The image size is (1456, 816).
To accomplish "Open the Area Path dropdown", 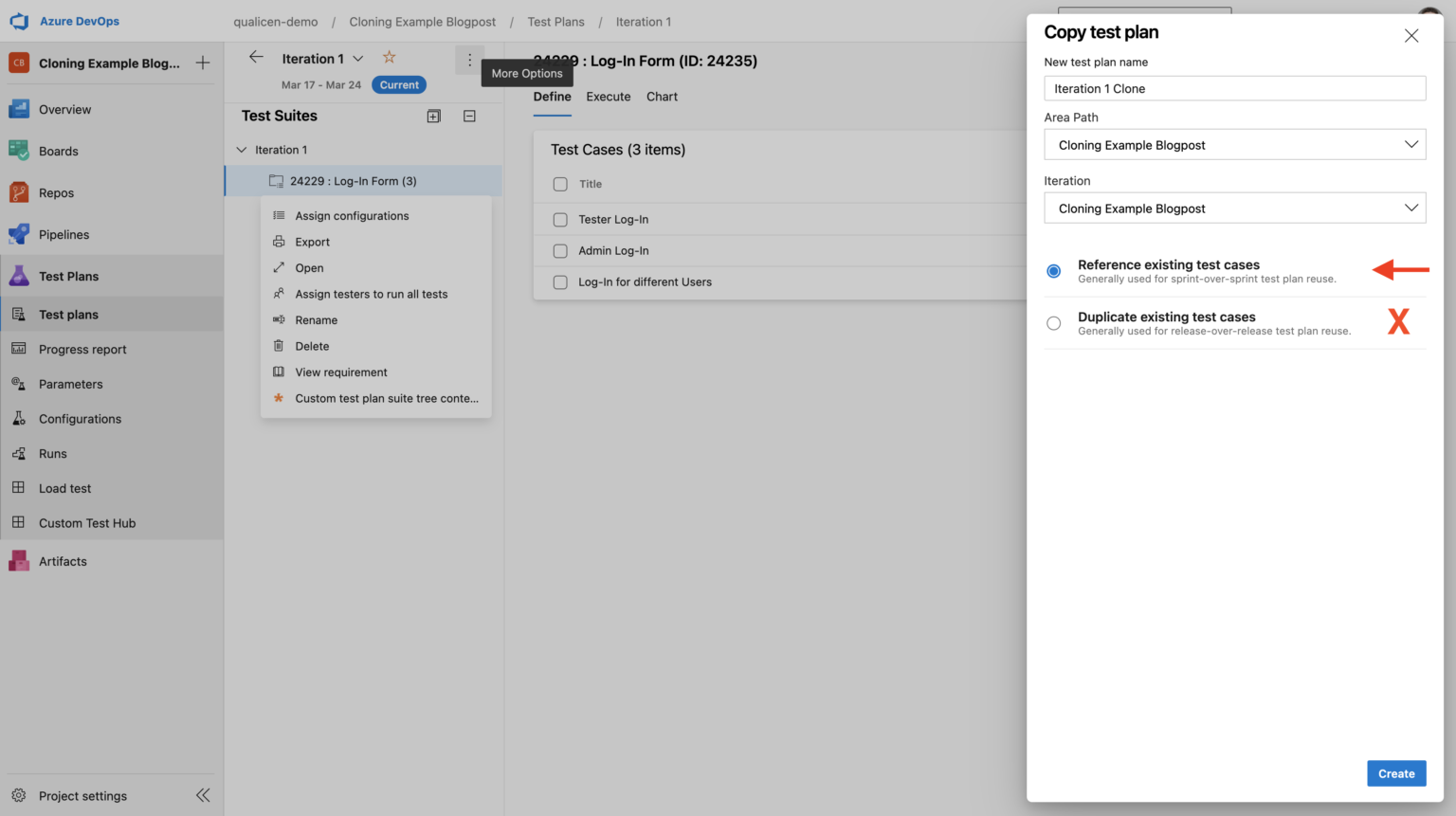I will tap(1234, 145).
